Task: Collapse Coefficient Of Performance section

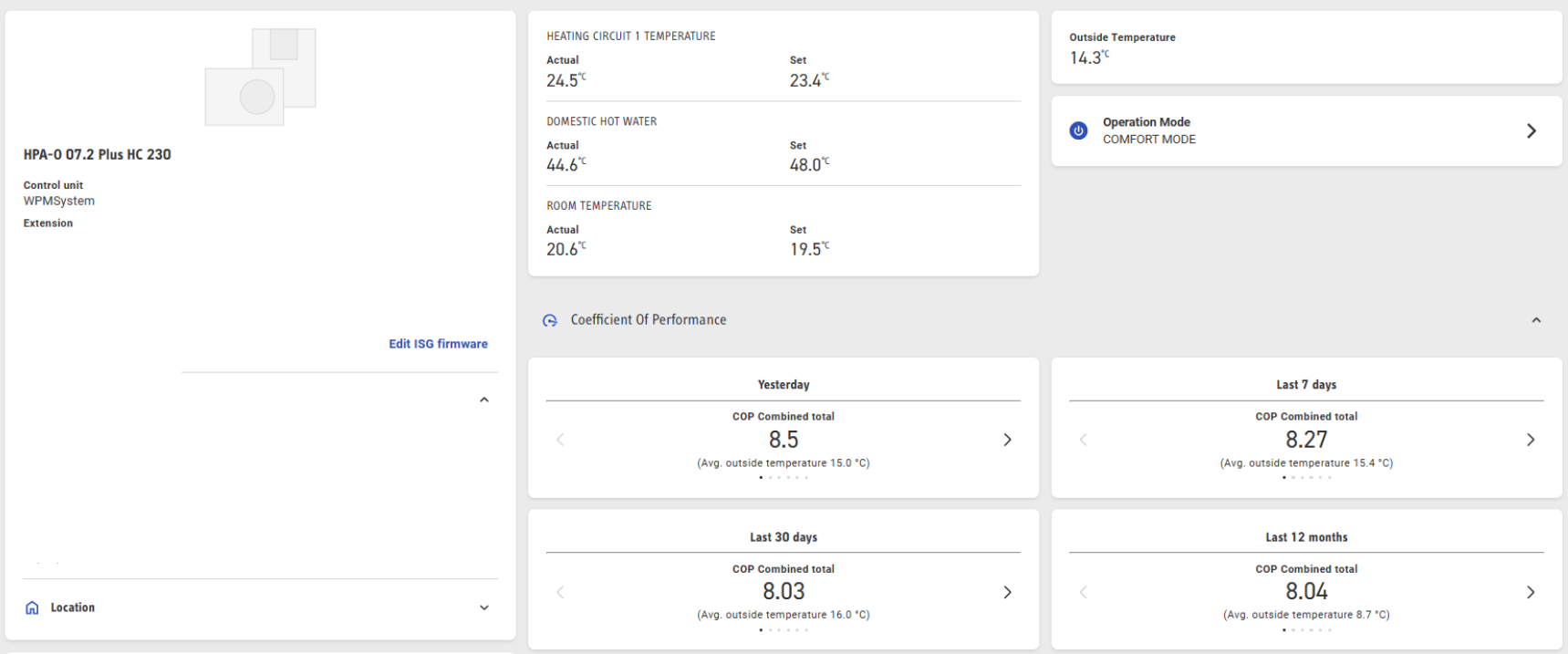Action: [x=1536, y=320]
